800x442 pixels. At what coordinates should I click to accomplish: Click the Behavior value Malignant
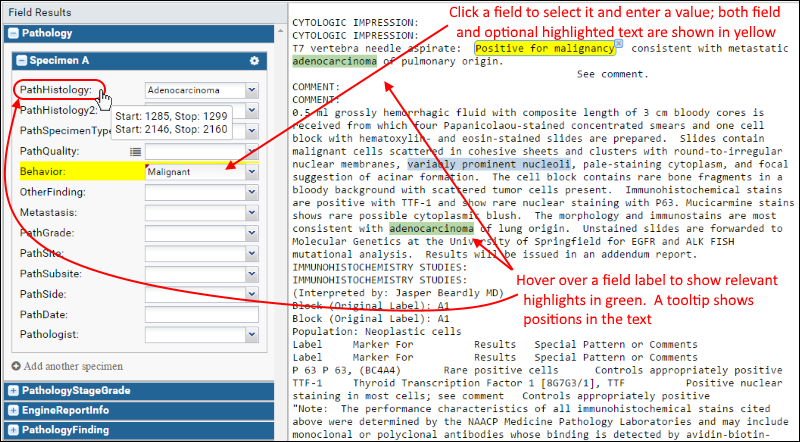click(169, 172)
